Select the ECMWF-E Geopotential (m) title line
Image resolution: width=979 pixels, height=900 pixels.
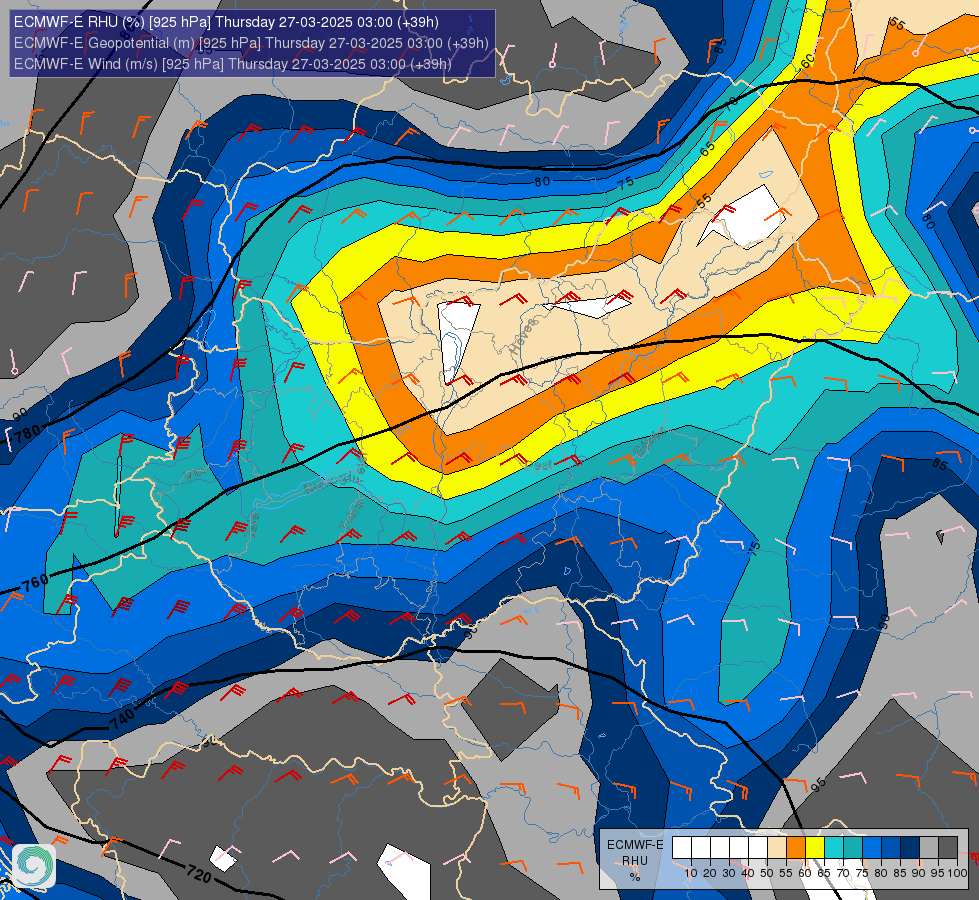pos(251,43)
